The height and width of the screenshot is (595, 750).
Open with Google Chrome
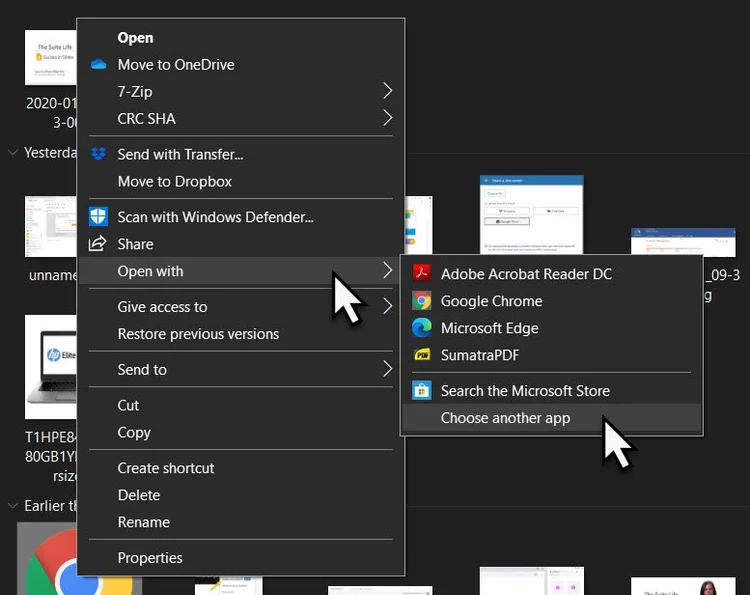(x=552, y=301)
